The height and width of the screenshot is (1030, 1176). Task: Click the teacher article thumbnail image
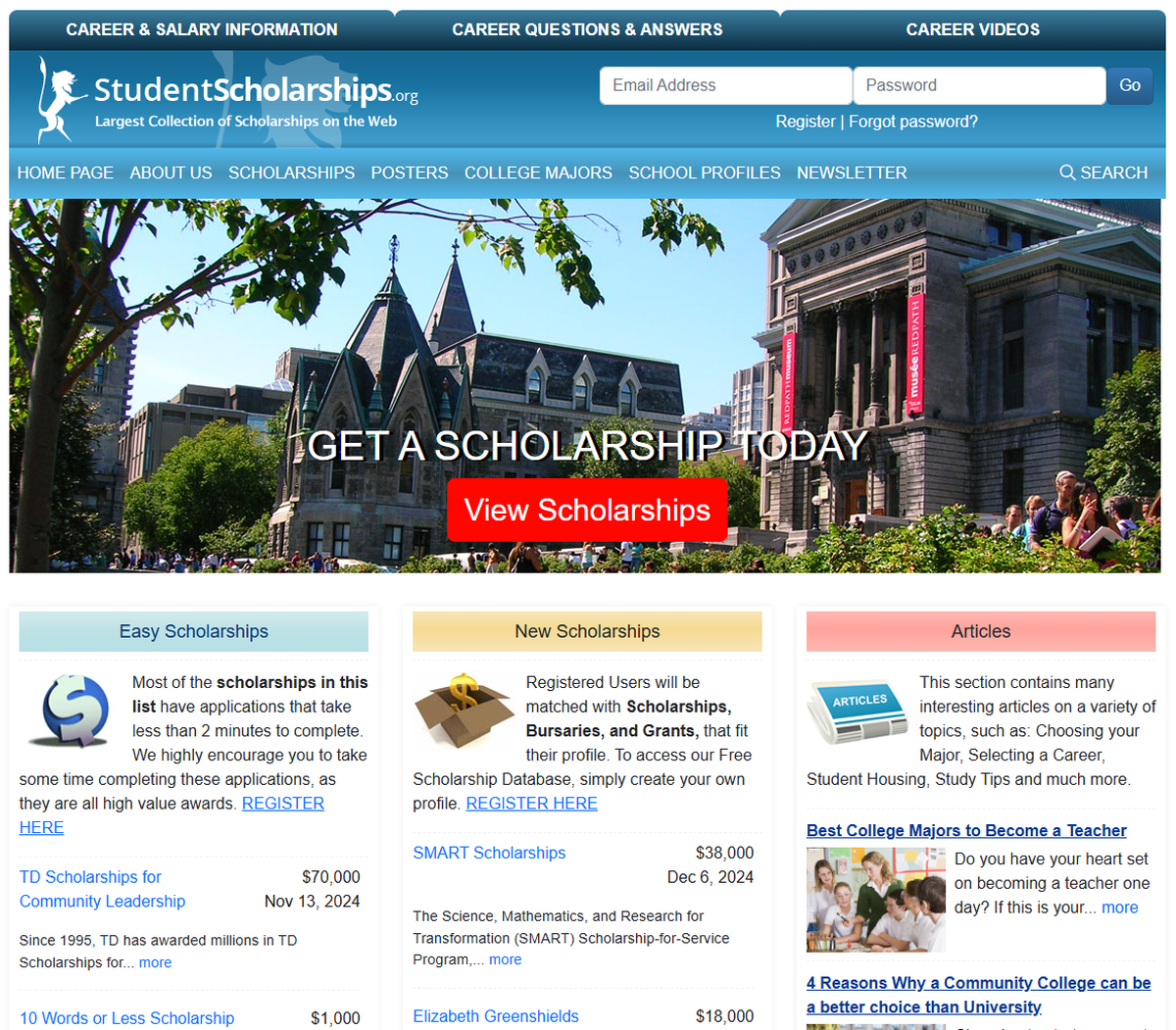875,899
